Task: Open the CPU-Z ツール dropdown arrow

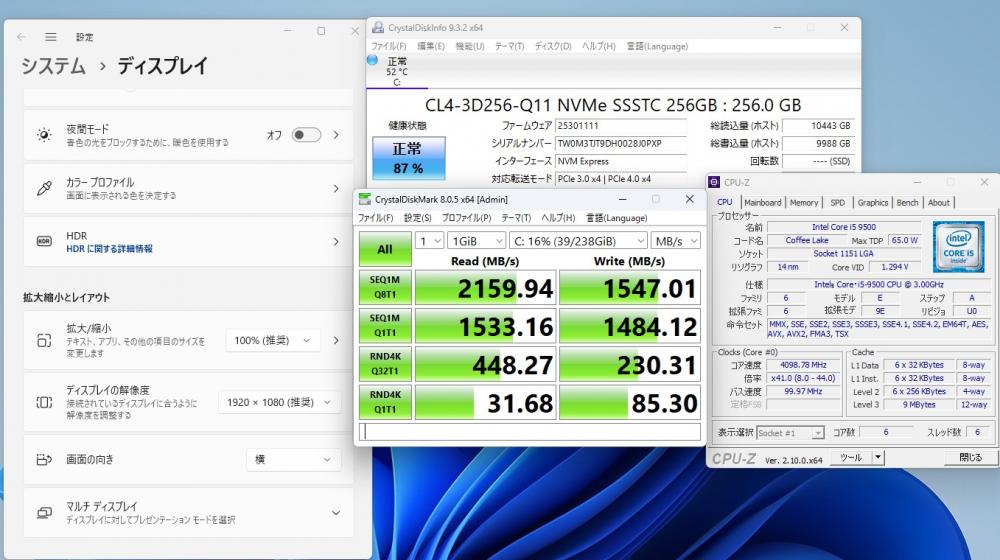Action: (878, 457)
